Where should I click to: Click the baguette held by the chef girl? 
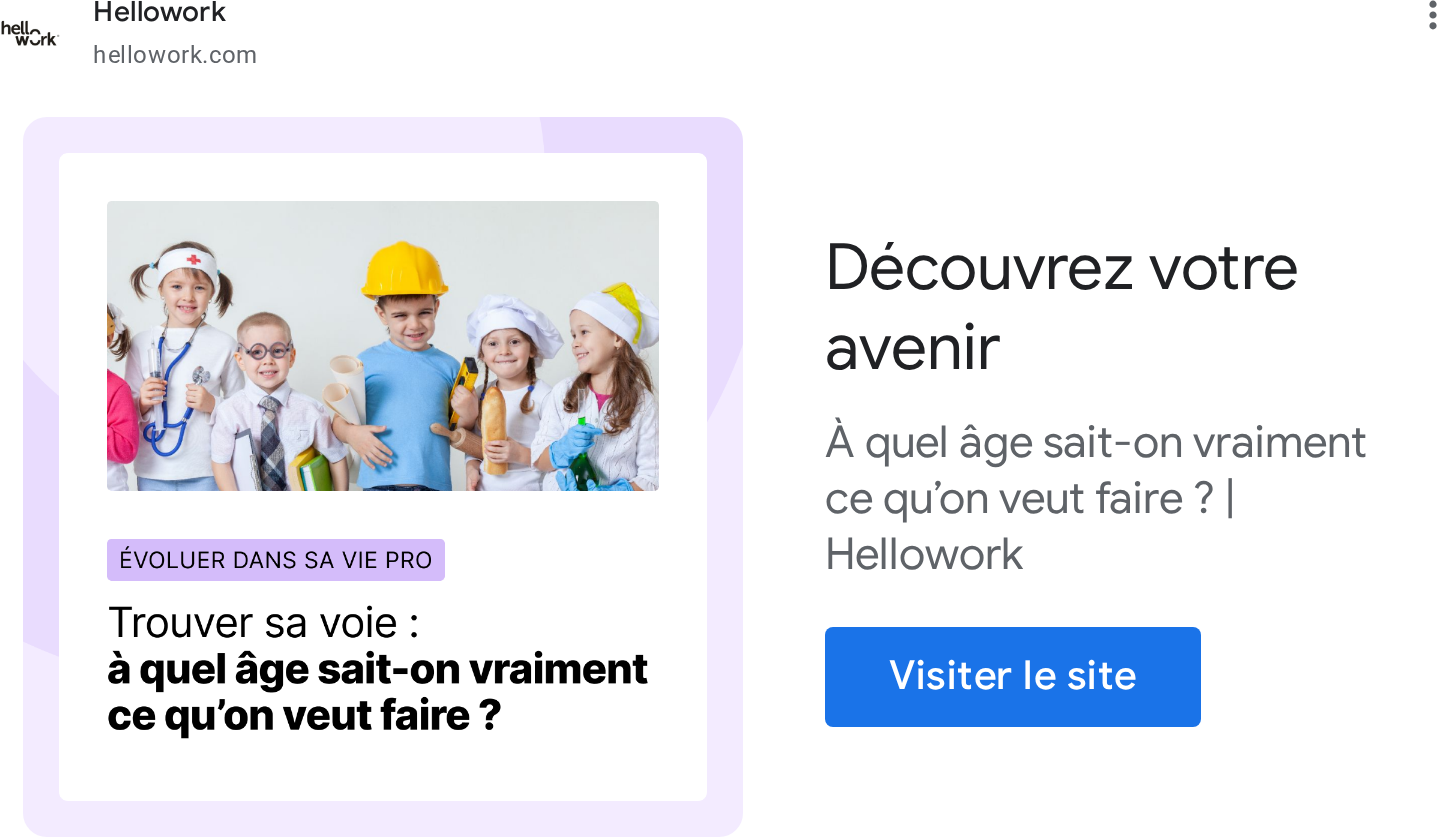(x=494, y=430)
